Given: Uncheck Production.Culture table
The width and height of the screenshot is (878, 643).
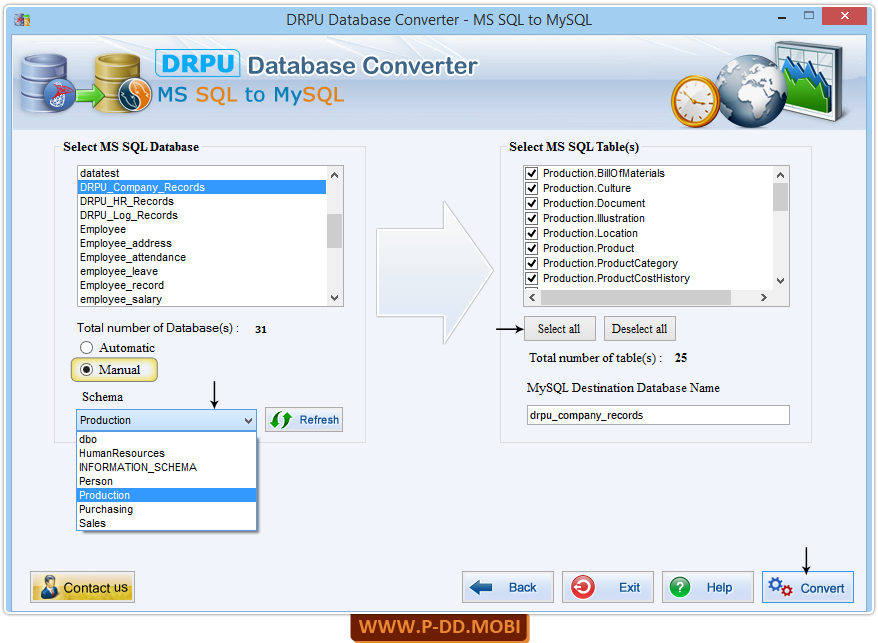Looking at the screenshot, I should [531, 189].
